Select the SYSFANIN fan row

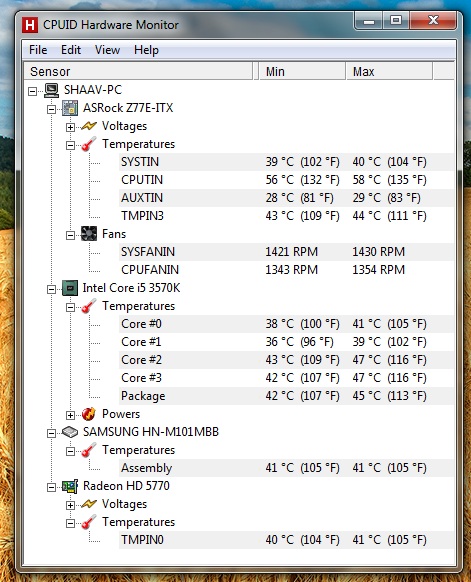pos(286,252)
